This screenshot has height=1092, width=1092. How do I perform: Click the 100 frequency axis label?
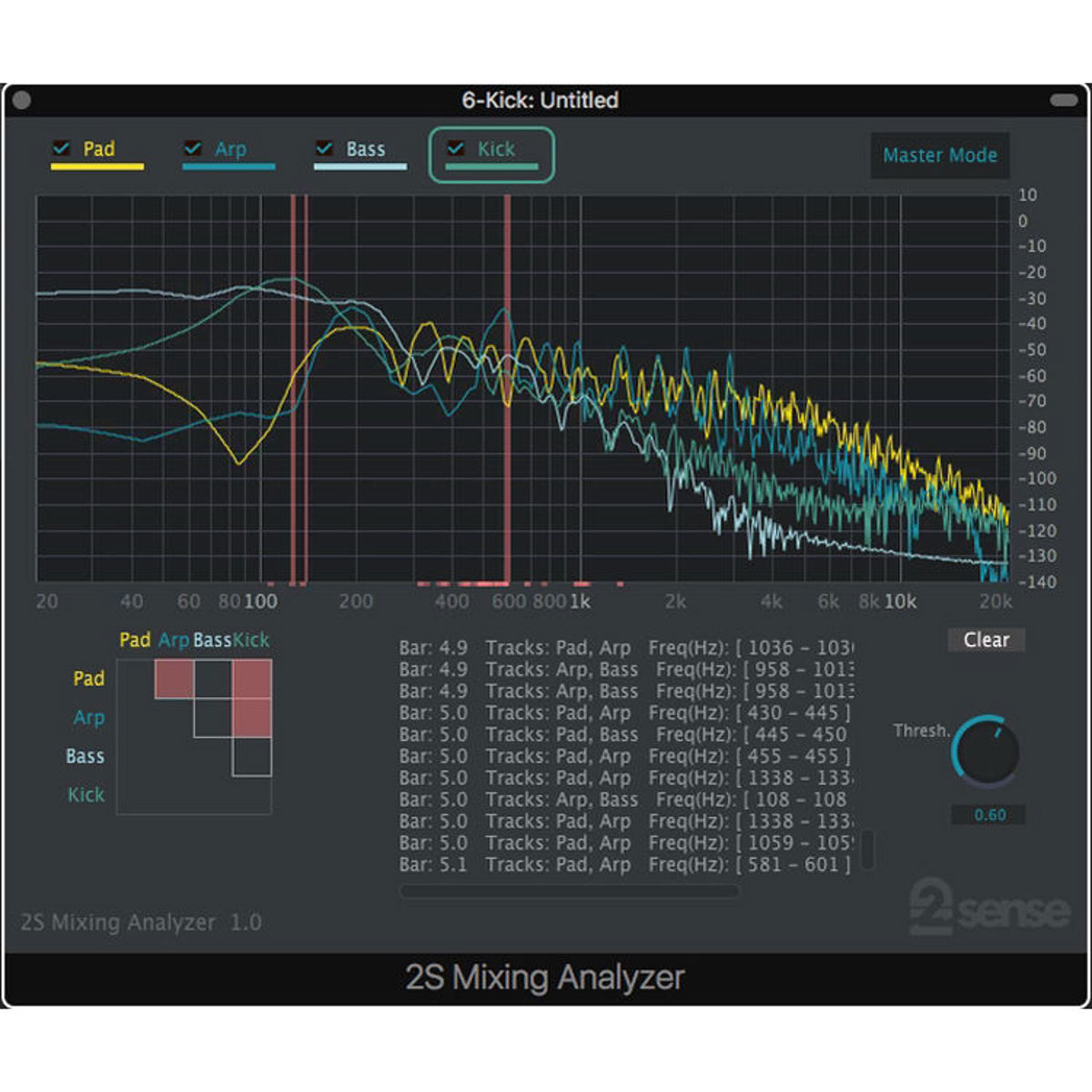(x=261, y=602)
